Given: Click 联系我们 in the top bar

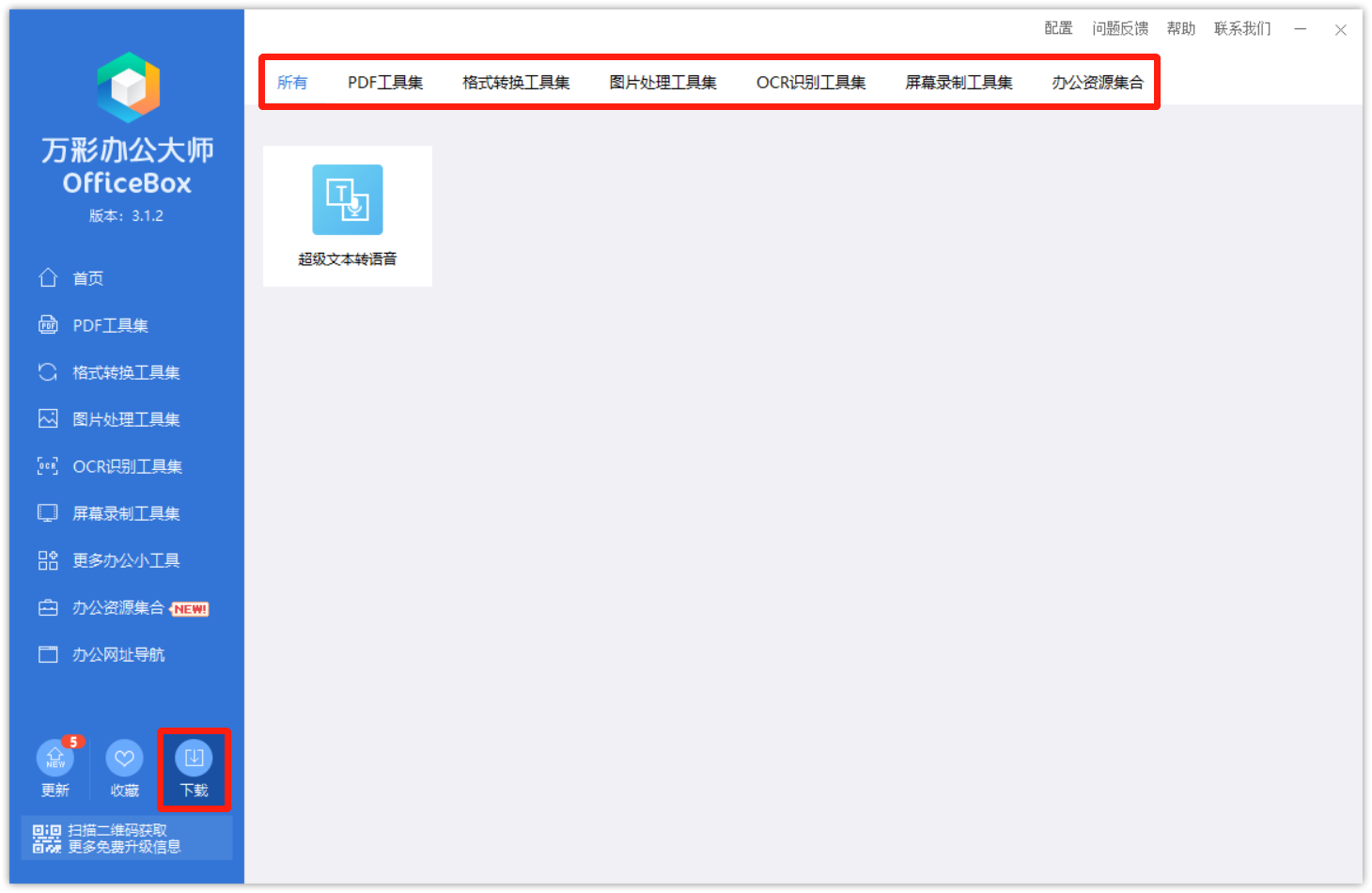Looking at the screenshot, I should tap(1242, 28).
